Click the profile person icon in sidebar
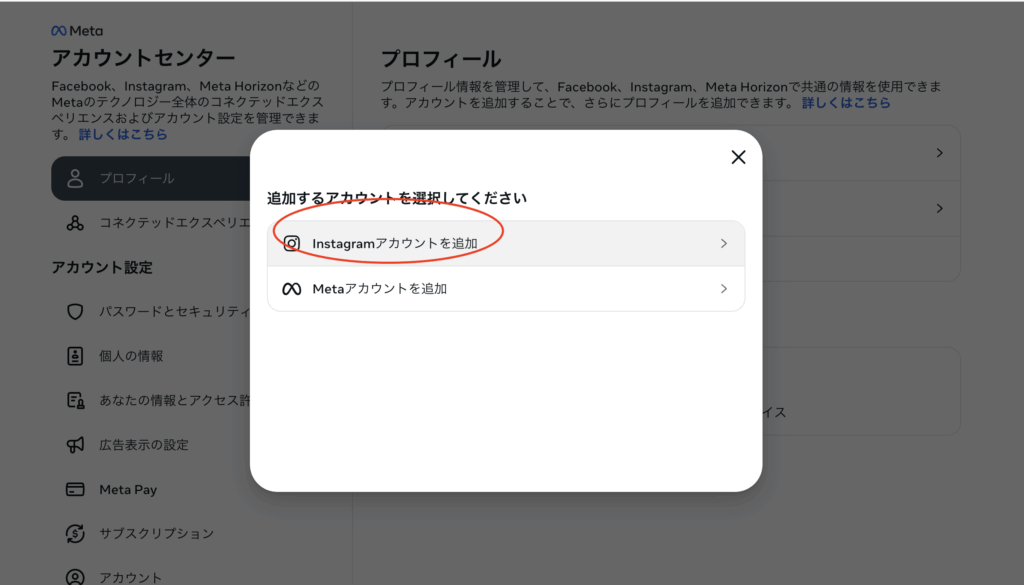Screen dimensions: 1024x585 coord(75,179)
